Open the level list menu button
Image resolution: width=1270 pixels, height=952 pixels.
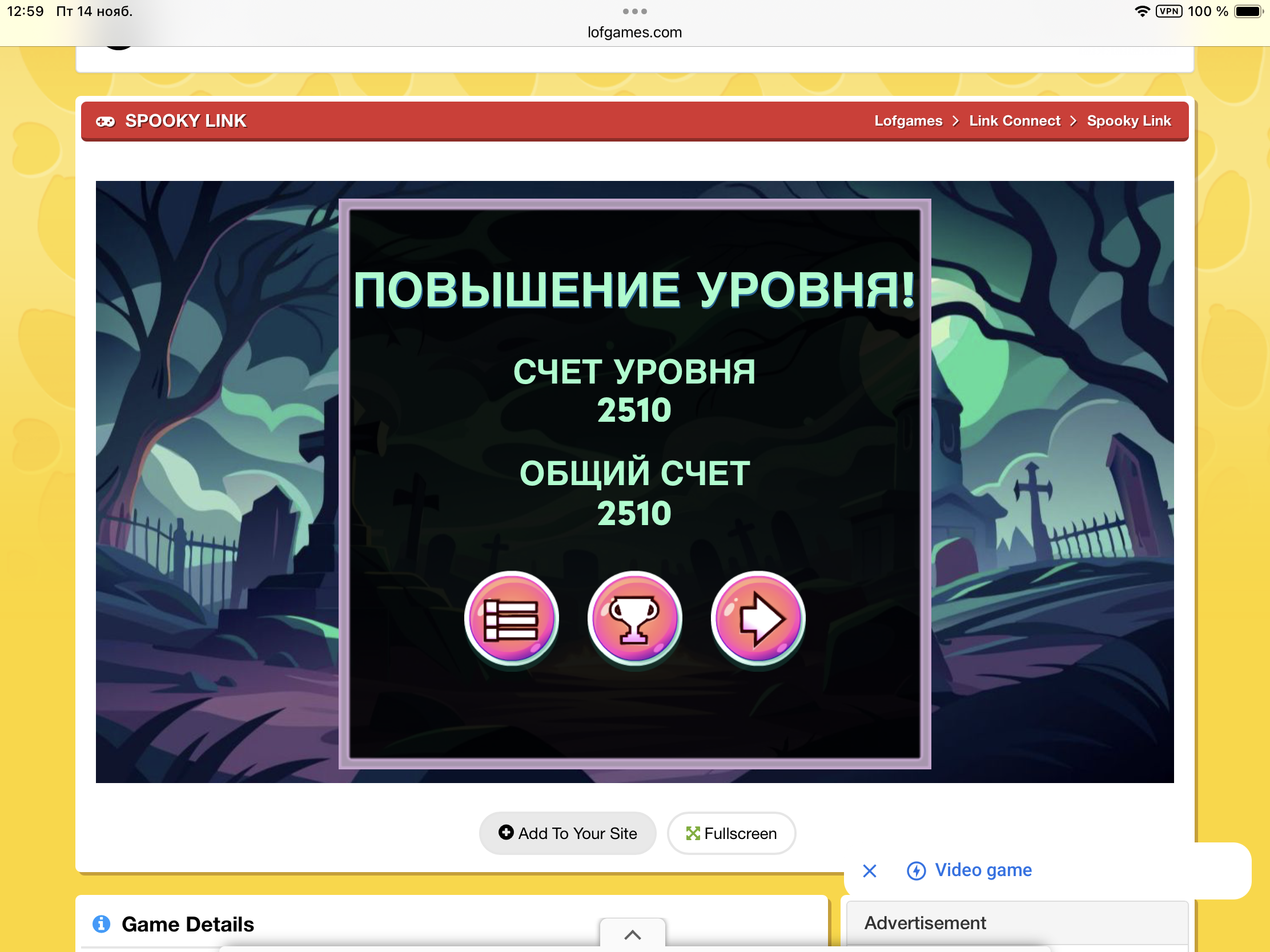[511, 619]
